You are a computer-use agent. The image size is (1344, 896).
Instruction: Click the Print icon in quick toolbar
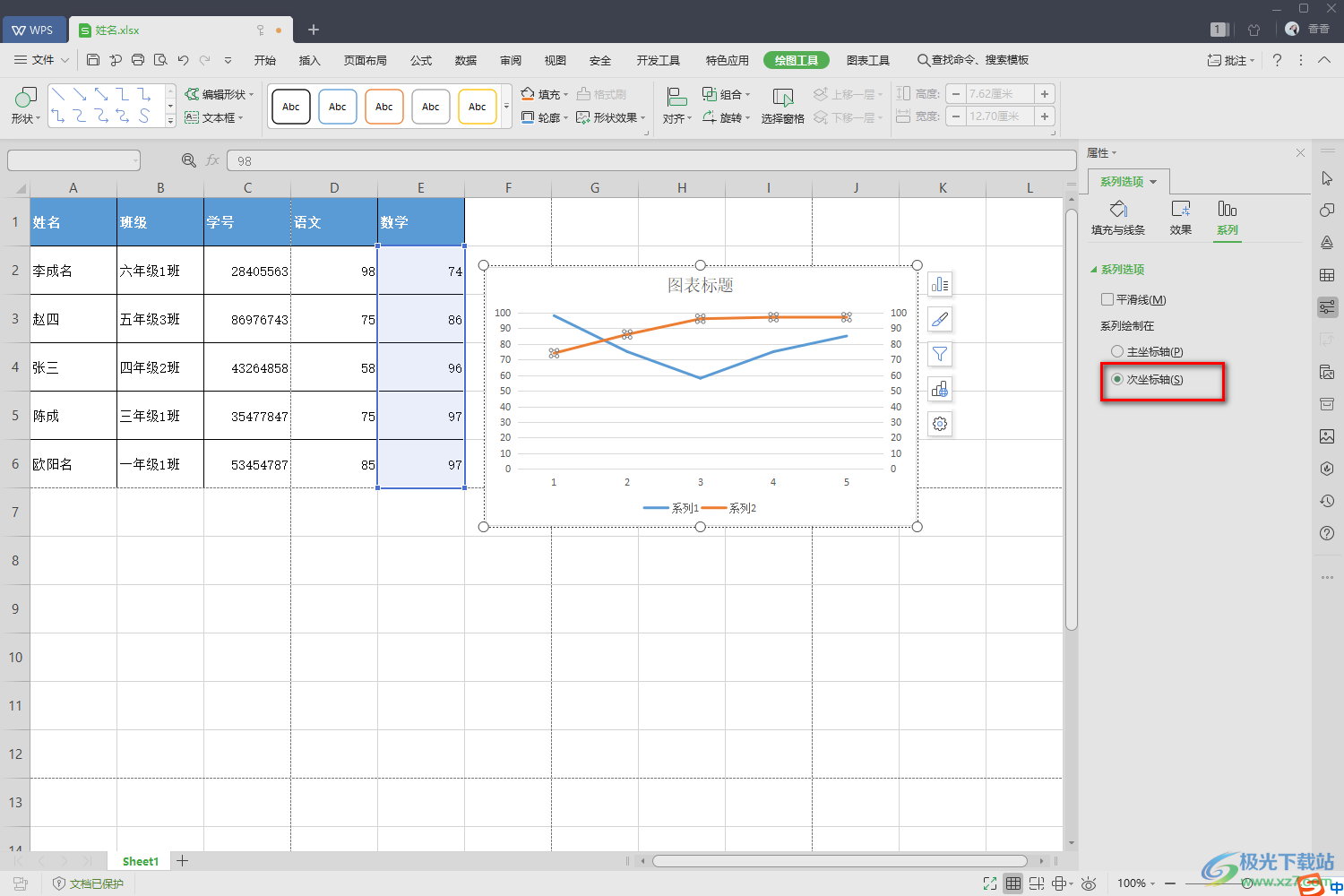click(138, 60)
